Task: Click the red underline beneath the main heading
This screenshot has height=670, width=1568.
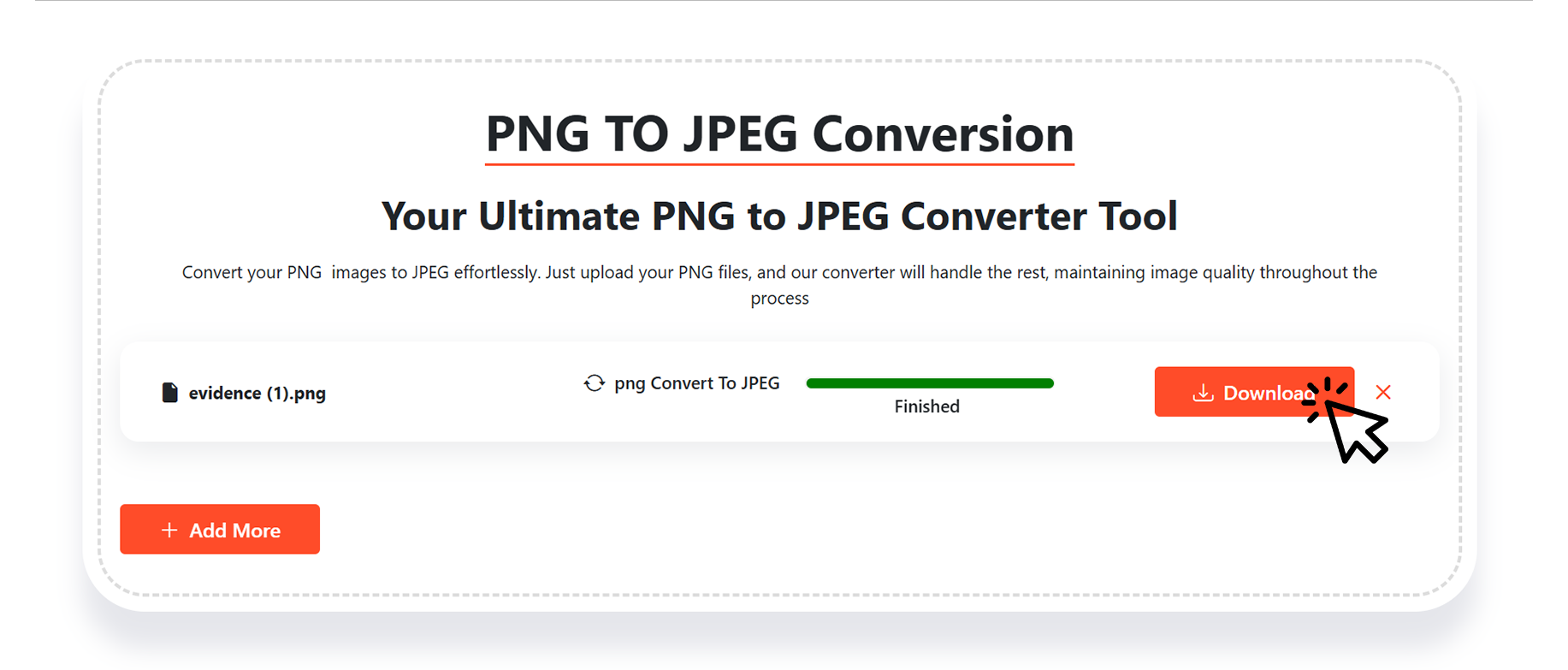Action: pos(779,163)
